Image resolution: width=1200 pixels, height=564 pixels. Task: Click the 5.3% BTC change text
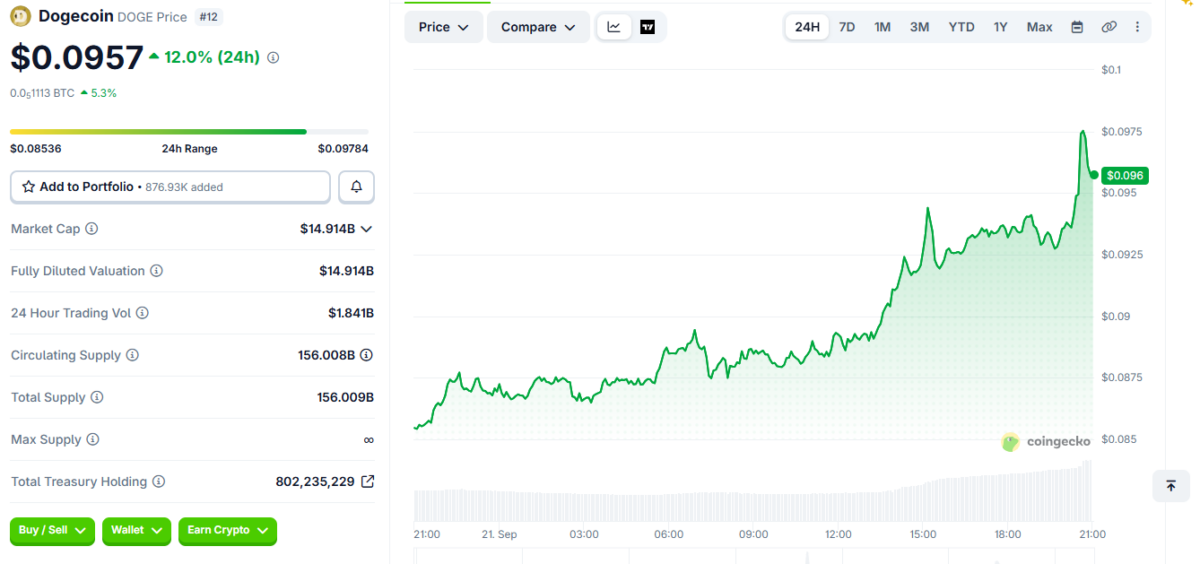[104, 93]
